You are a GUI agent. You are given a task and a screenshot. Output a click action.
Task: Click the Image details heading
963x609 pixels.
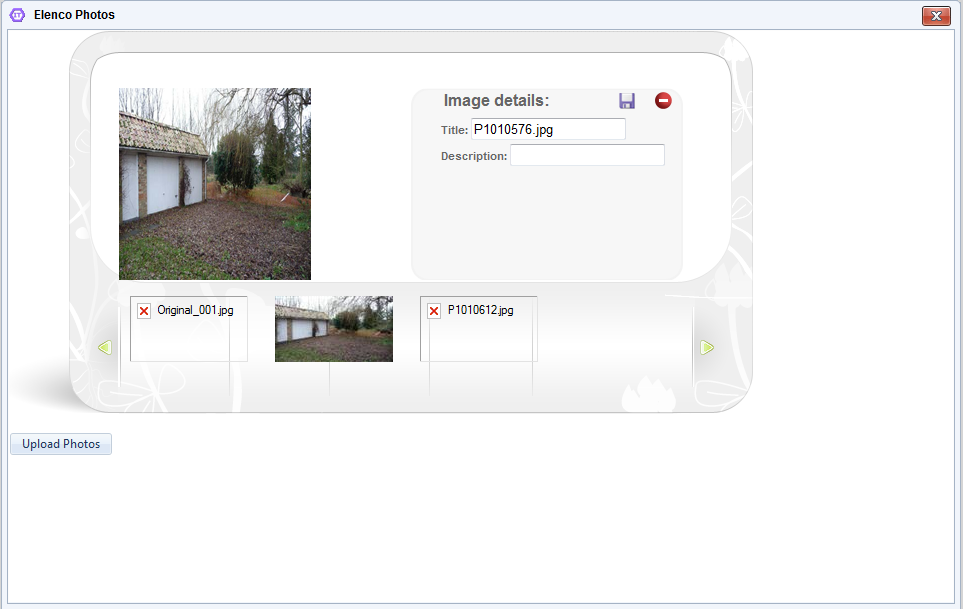(x=496, y=100)
